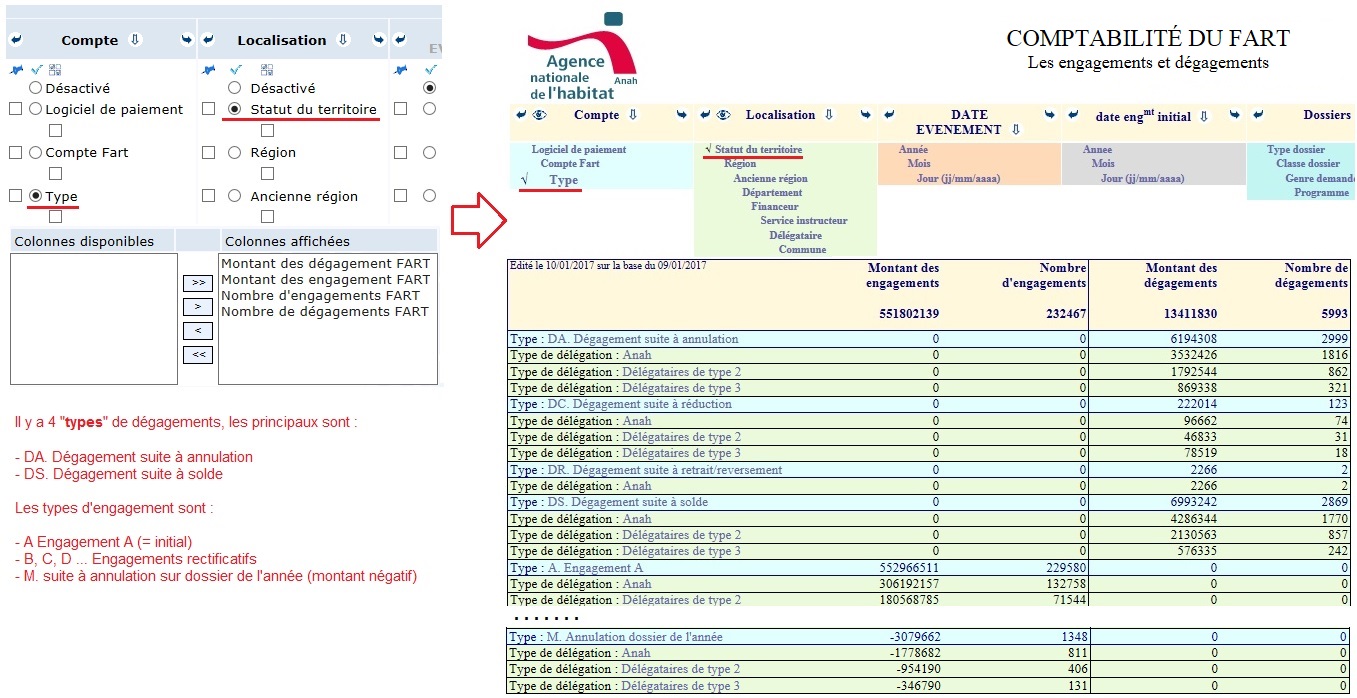Tick the checkbox left of Logiciel de paiement
This screenshot has width=1357, height=698.
pos(15,109)
